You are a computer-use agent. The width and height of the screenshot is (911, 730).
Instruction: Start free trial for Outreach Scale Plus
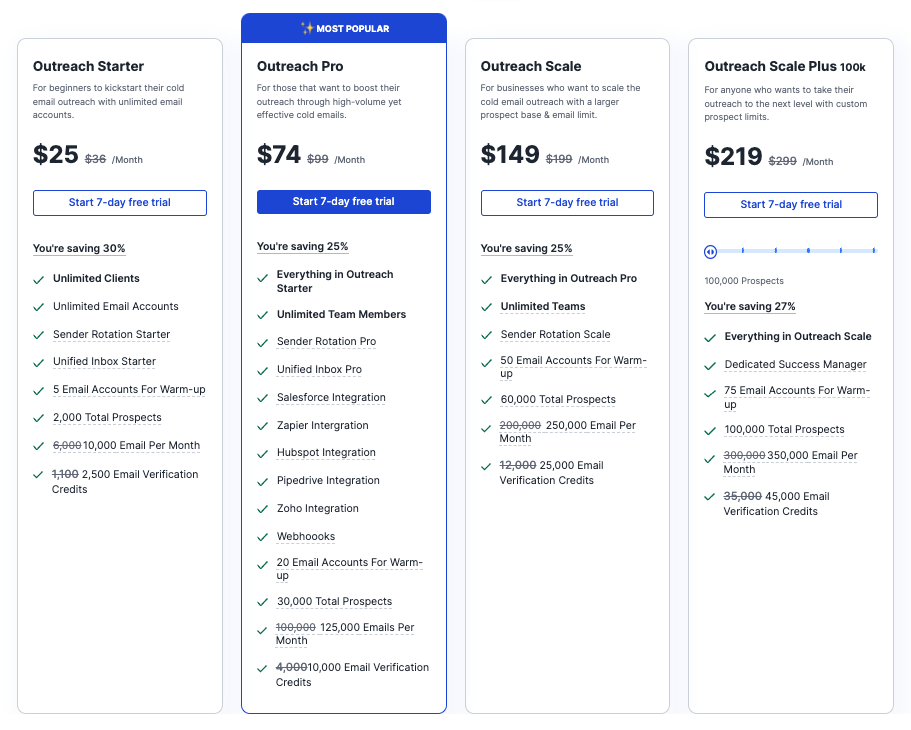coord(791,205)
